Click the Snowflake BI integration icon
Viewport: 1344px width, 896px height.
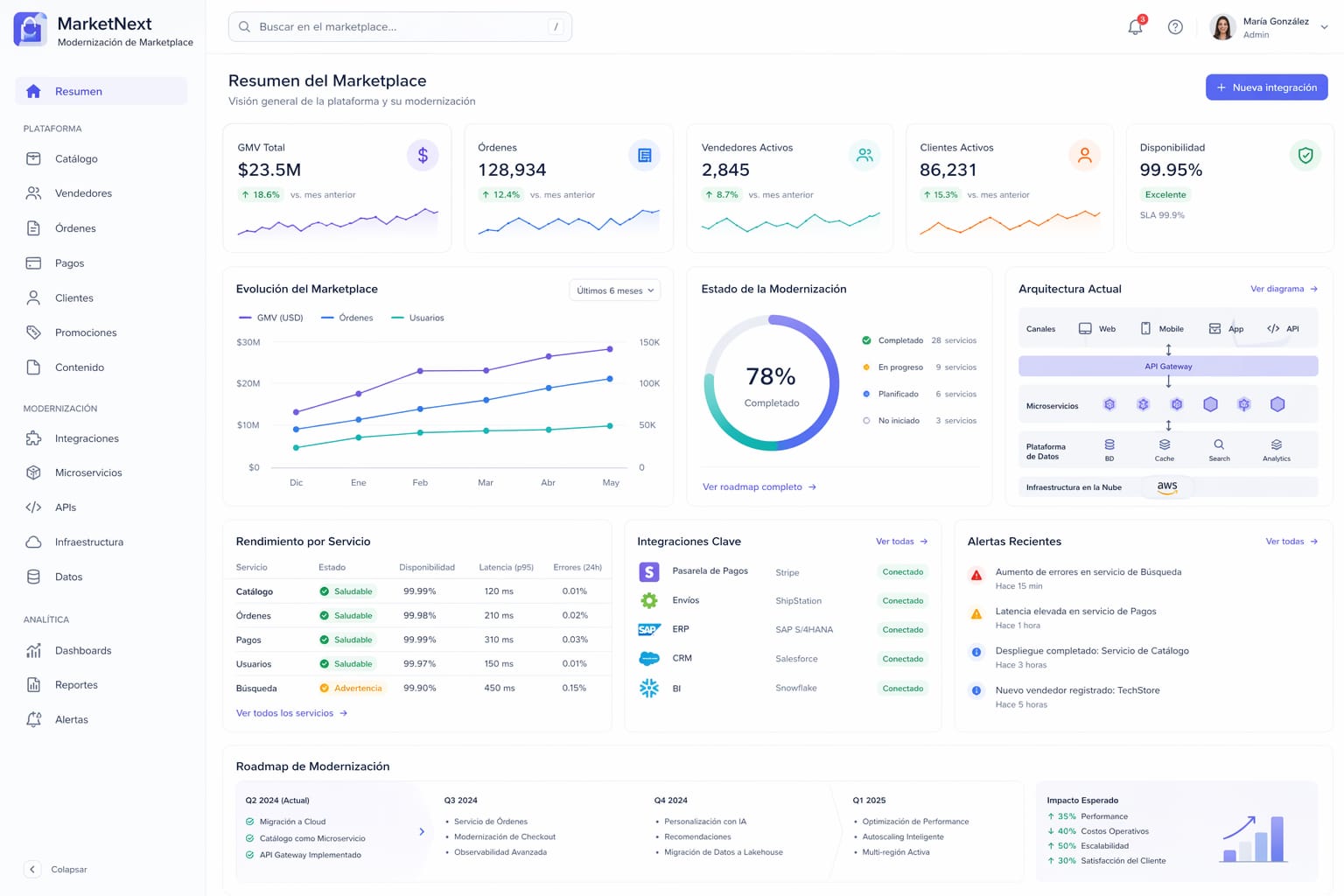coord(649,689)
